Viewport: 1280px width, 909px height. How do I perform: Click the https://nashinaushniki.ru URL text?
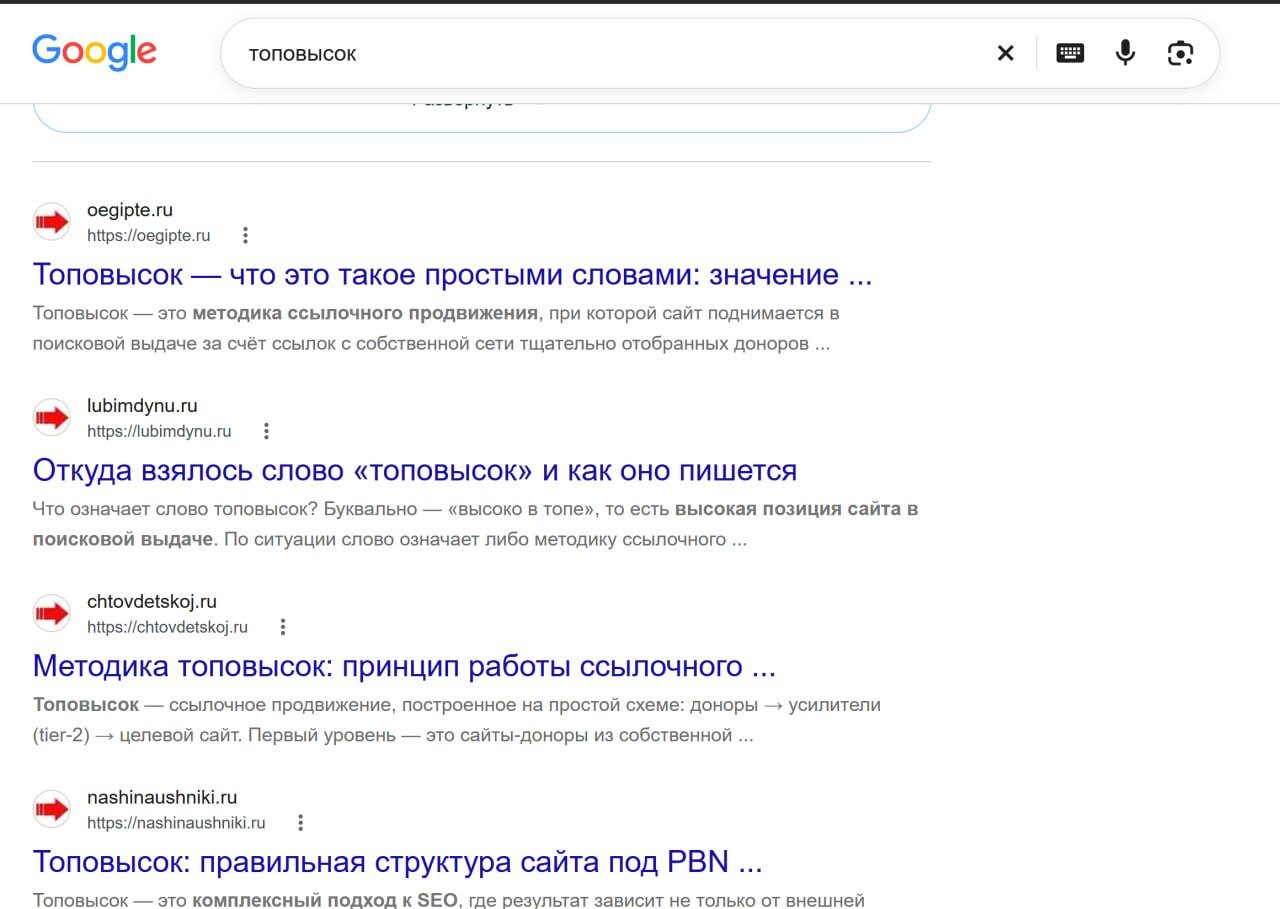[176, 824]
